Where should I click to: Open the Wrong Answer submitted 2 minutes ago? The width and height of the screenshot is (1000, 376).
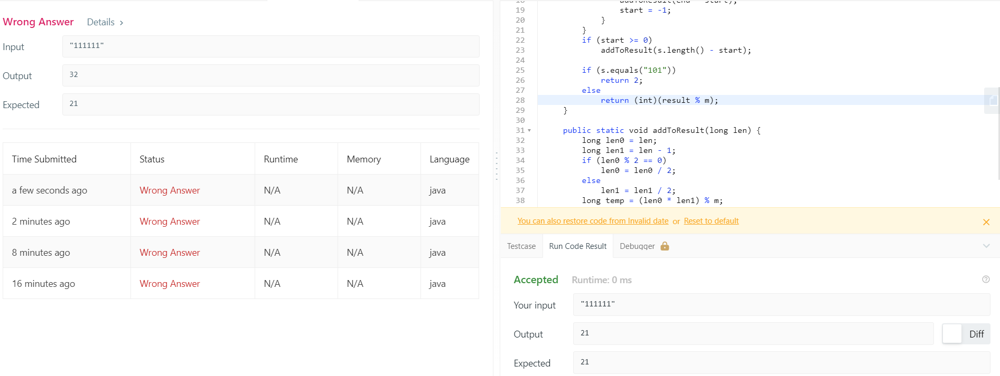tap(169, 222)
